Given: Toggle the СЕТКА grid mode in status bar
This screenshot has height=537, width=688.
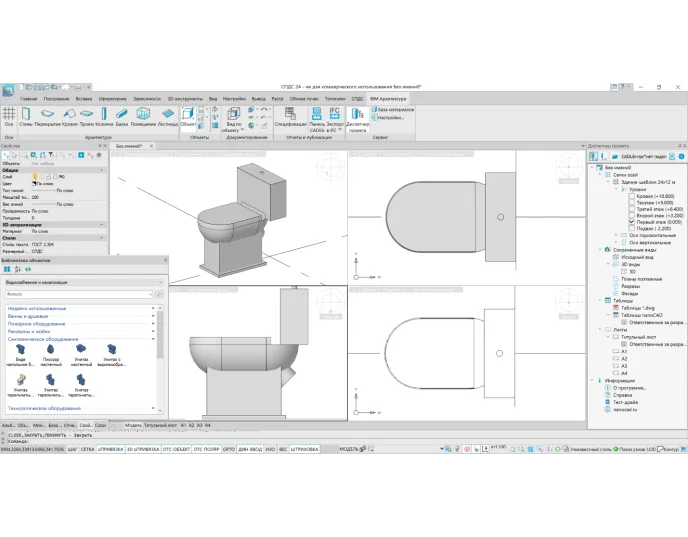Looking at the screenshot, I should click(x=87, y=450).
